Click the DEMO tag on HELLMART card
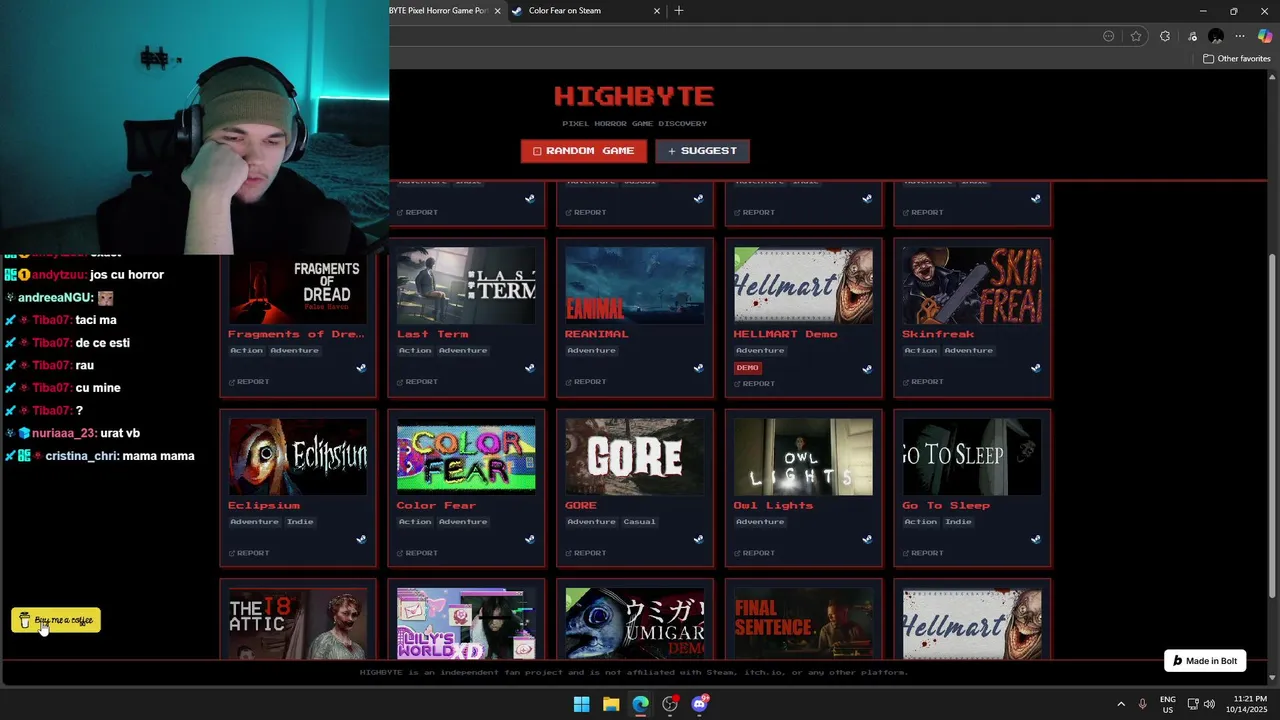The image size is (1280, 720). tap(748, 368)
